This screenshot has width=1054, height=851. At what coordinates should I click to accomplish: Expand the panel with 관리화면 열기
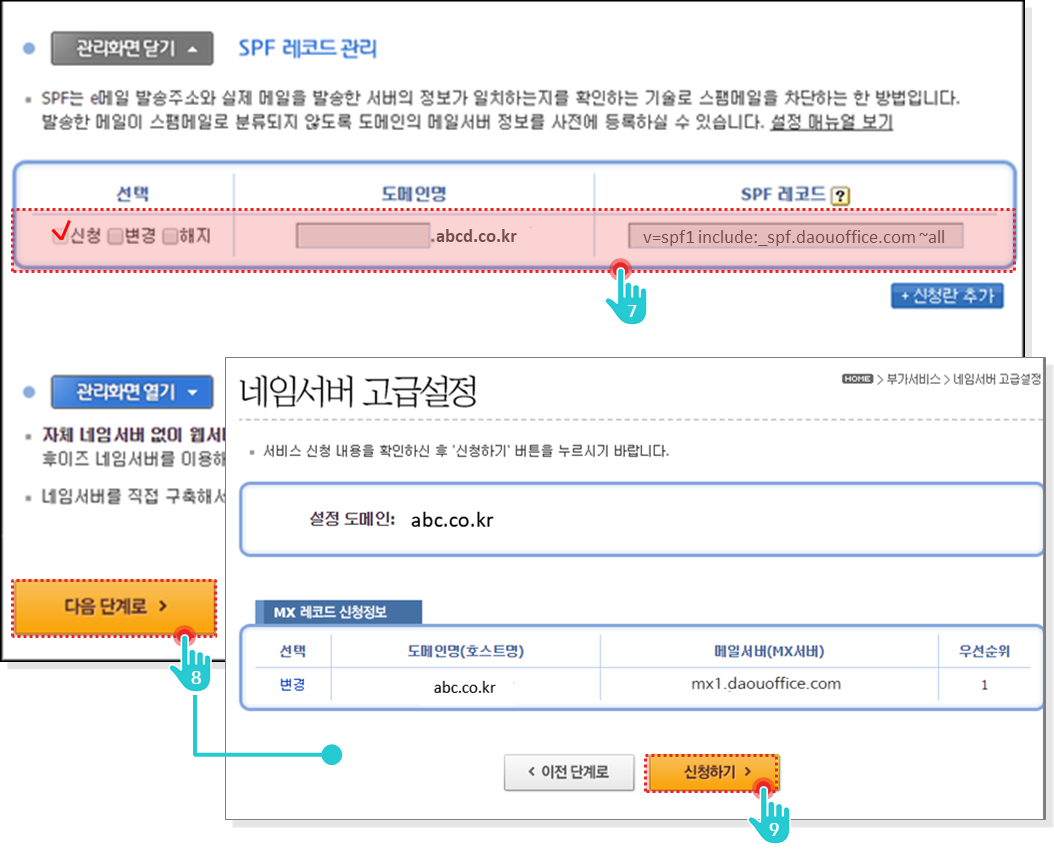pos(132,391)
